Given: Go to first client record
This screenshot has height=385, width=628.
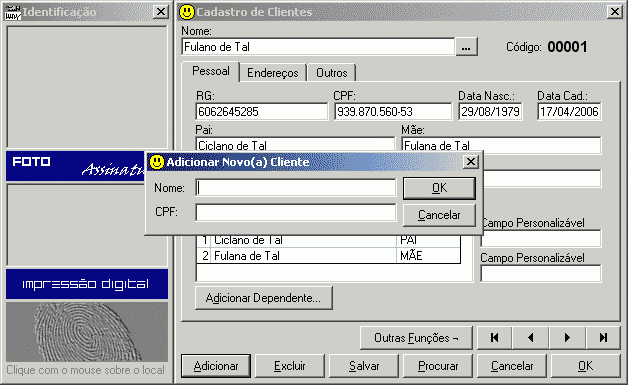Looking at the screenshot, I should point(495,338).
